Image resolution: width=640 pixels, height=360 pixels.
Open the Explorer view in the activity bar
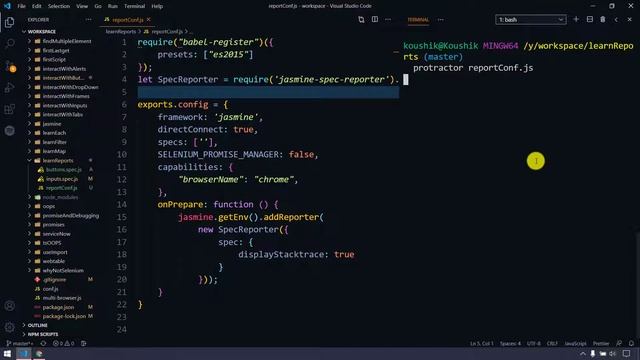point(9,22)
